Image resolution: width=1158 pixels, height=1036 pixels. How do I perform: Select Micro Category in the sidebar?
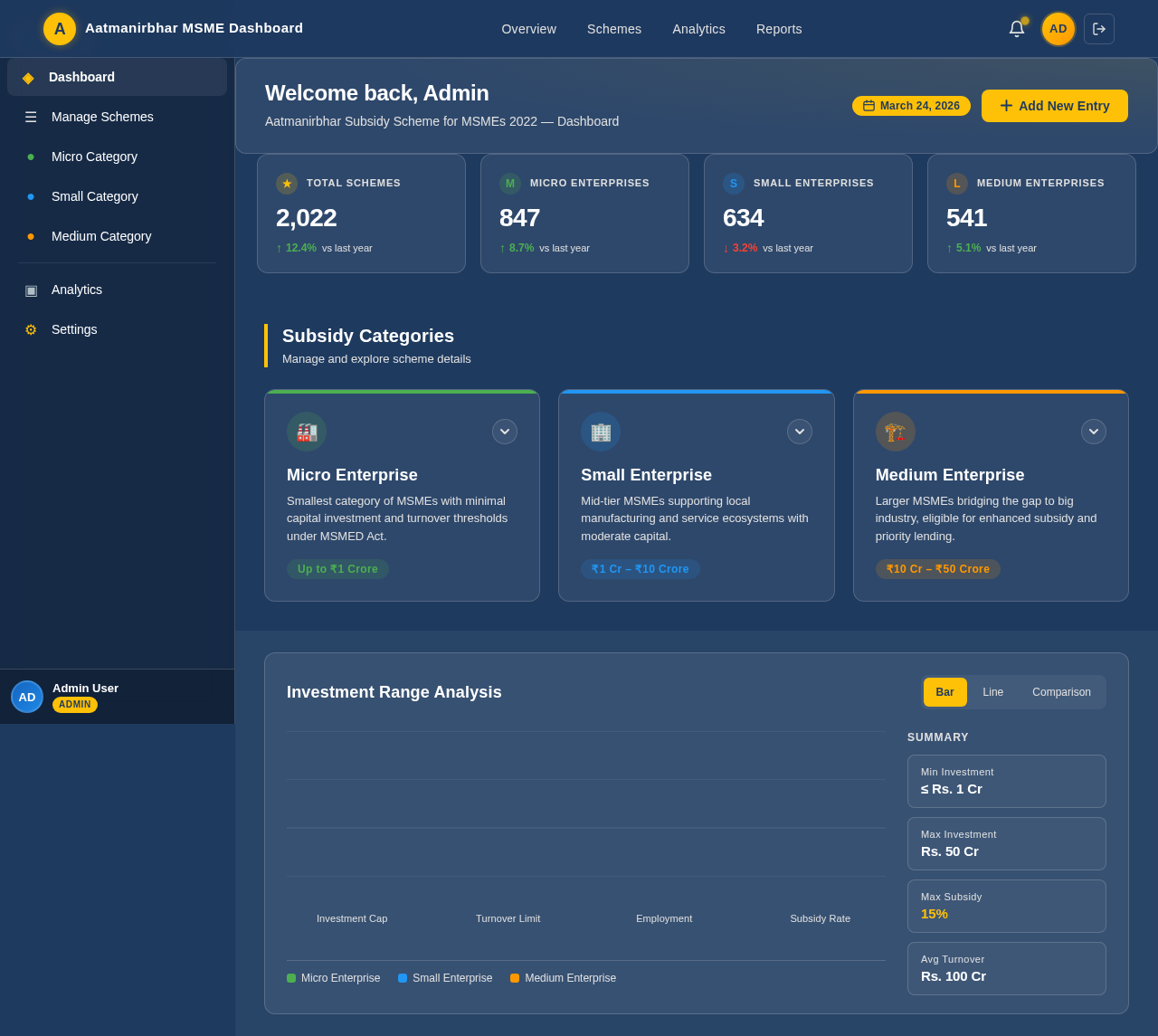tap(93, 156)
